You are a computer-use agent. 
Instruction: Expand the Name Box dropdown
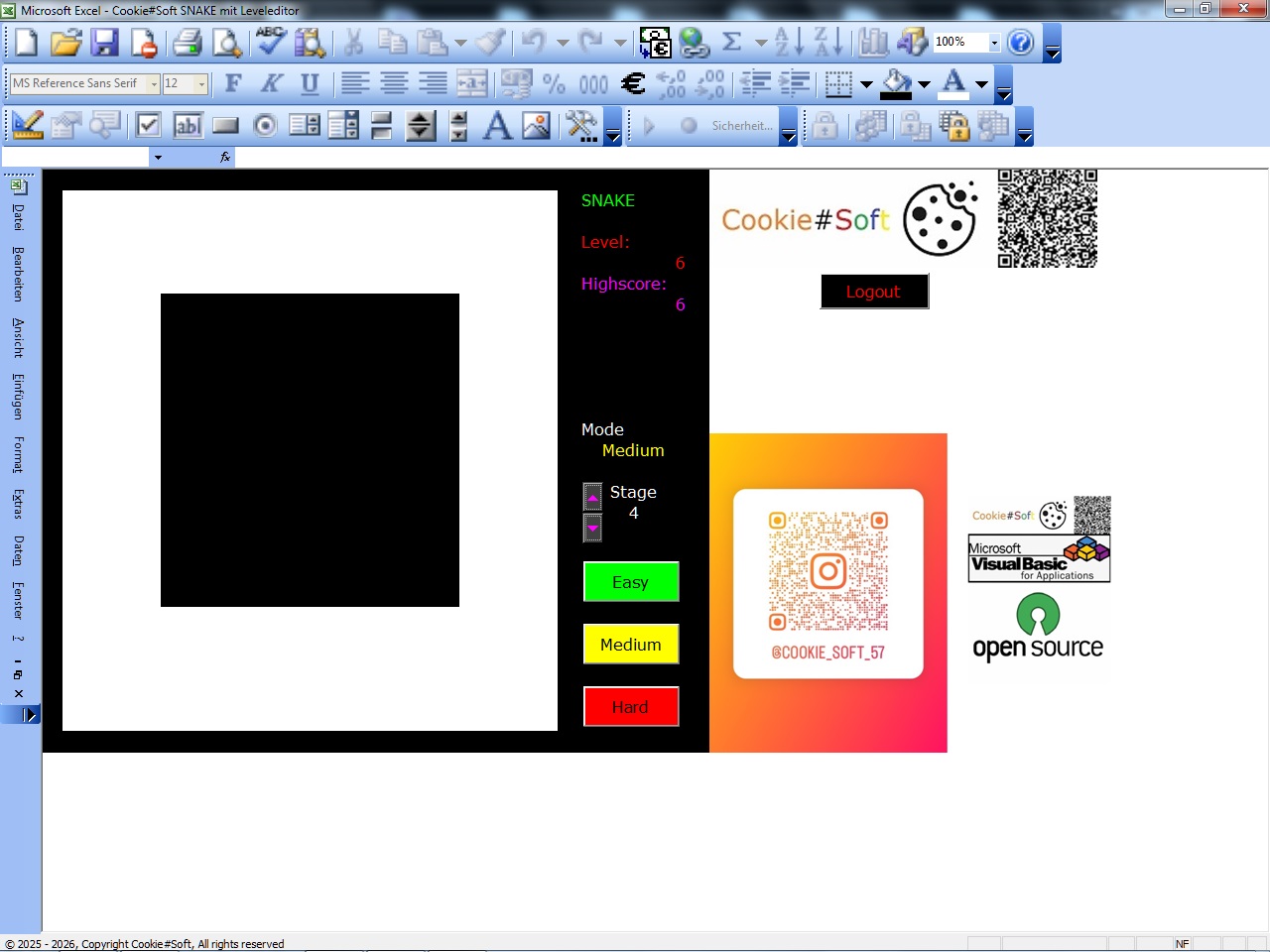157,157
